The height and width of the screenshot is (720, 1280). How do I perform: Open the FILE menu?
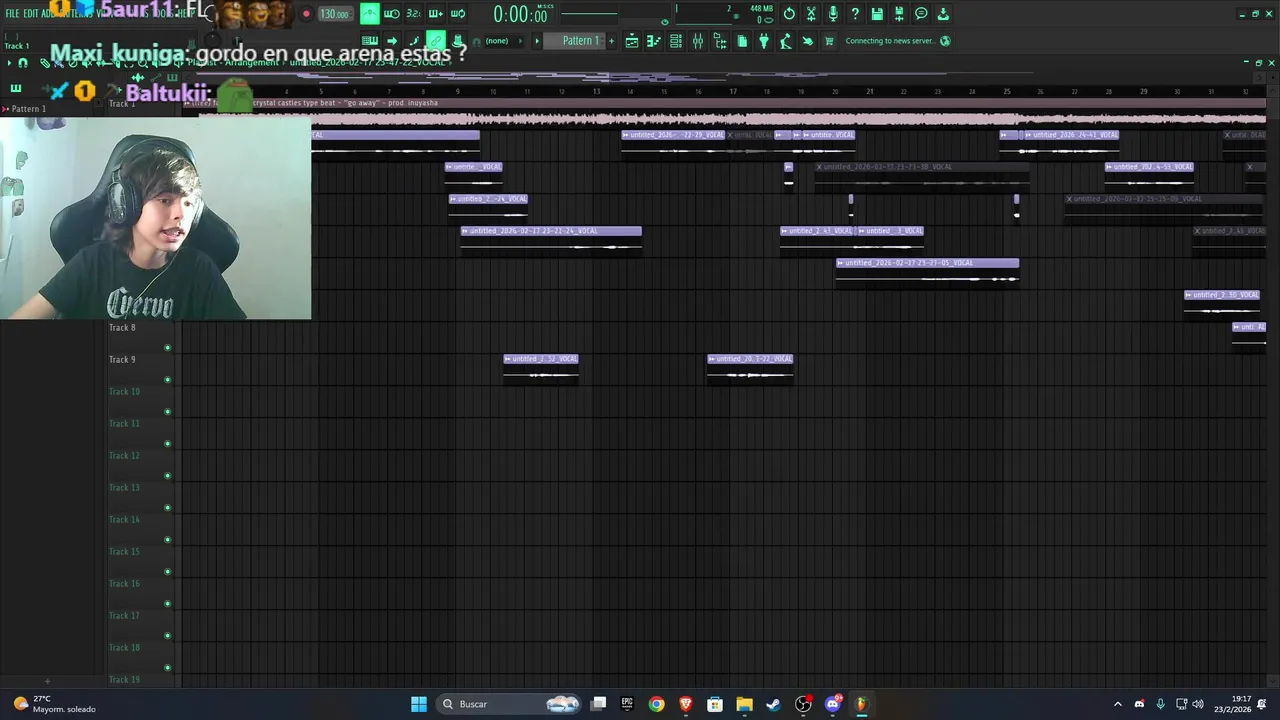[x=12, y=14]
